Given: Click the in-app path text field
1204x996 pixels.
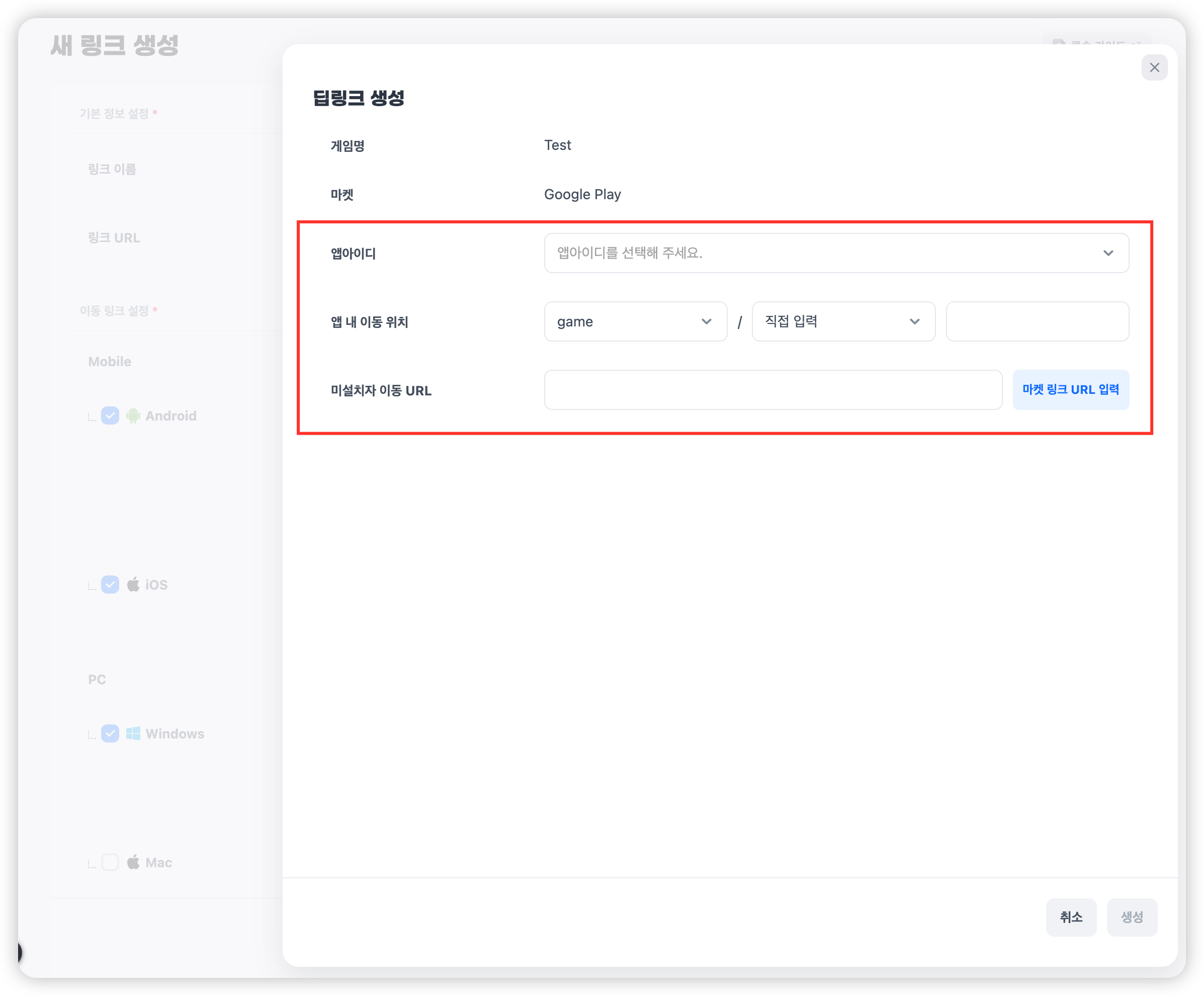Looking at the screenshot, I should tap(1037, 321).
